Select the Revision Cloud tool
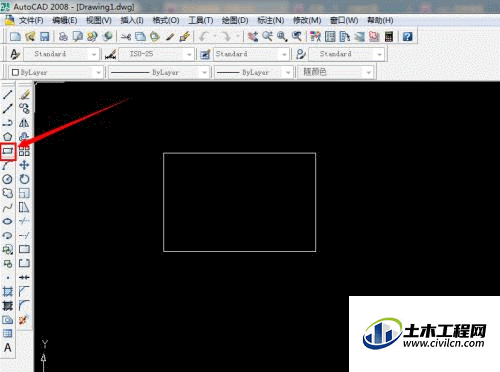Viewport: 500px width, 372px height. (8, 193)
